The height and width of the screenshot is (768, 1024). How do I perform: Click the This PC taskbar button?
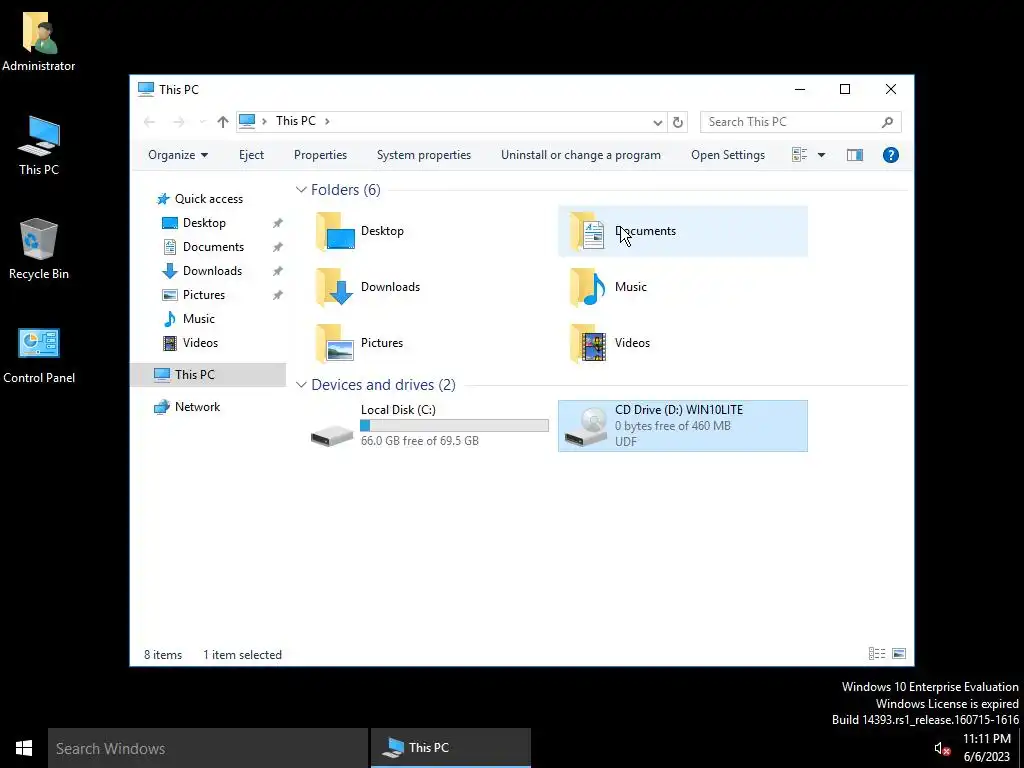click(451, 748)
